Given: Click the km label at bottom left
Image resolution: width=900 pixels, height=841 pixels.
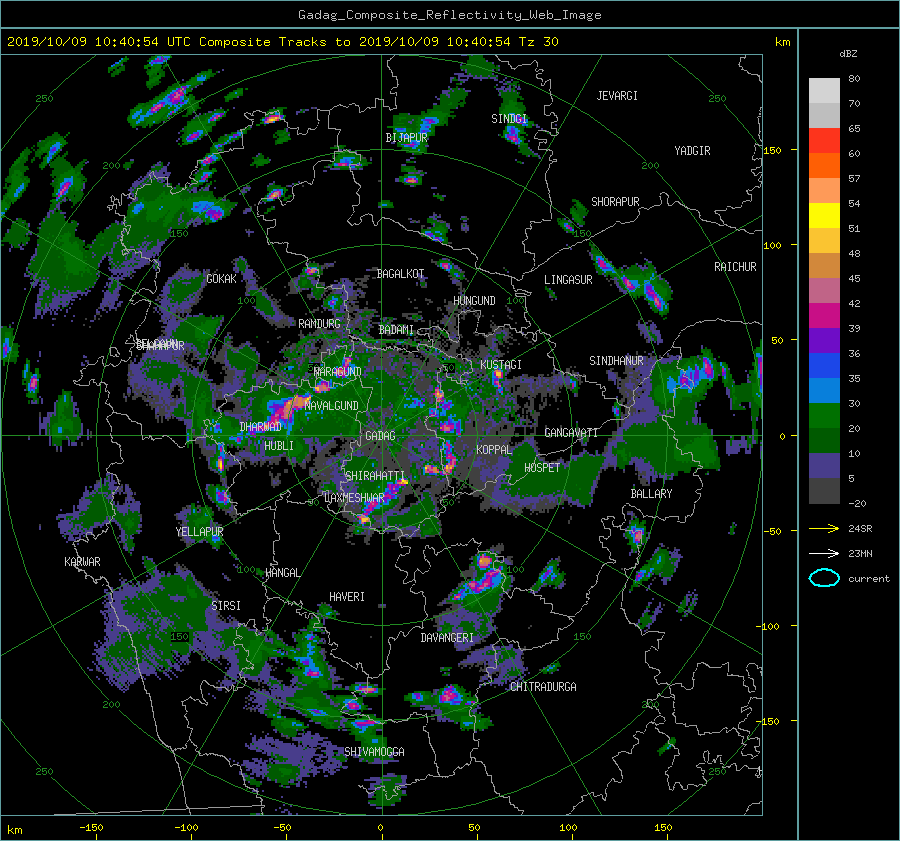Looking at the screenshot, I should [14, 830].
